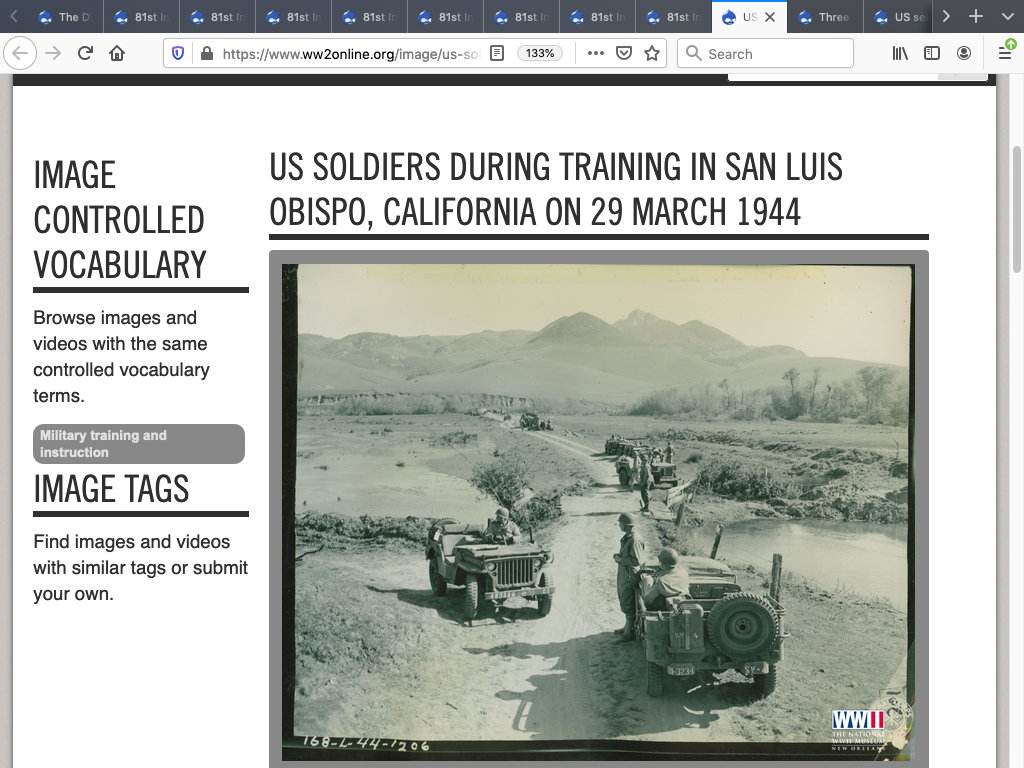Screen dimensions: 1024x768
Task: Show the Library history and bookmarks
Action: [900, 54]
